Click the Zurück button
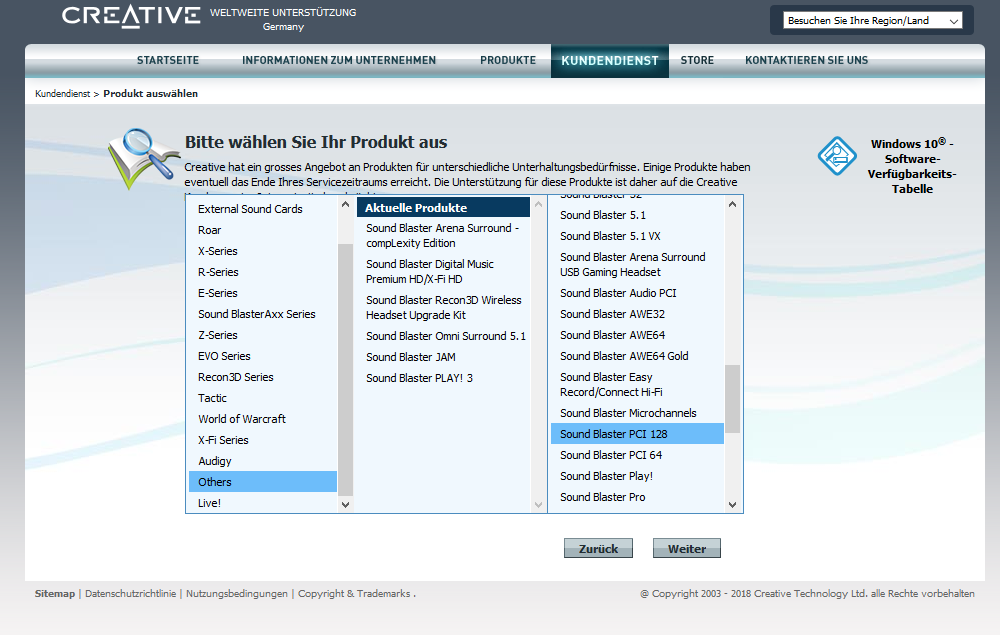 point(598,548)
